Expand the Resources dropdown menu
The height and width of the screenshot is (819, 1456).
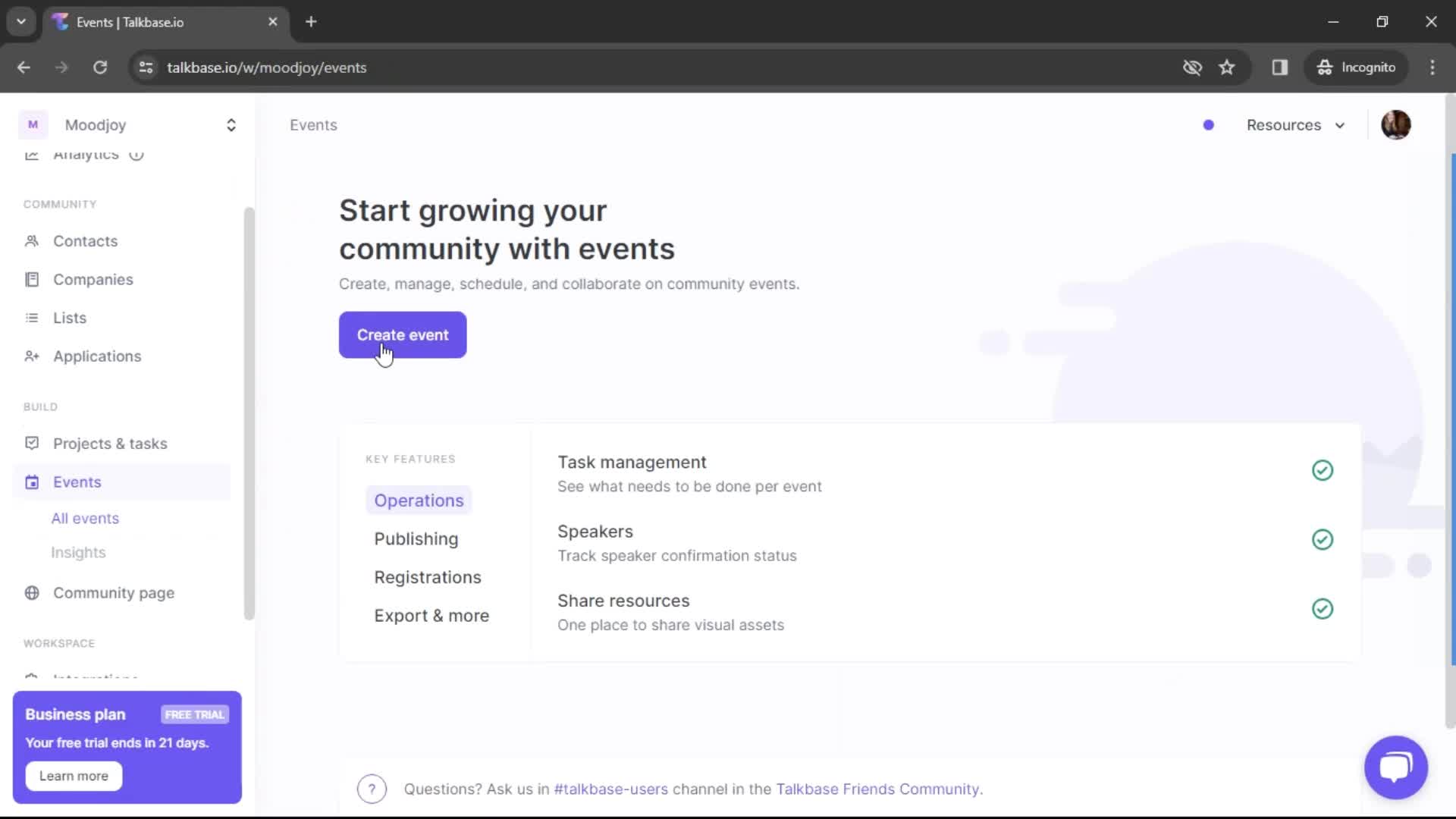(1294, 124)
